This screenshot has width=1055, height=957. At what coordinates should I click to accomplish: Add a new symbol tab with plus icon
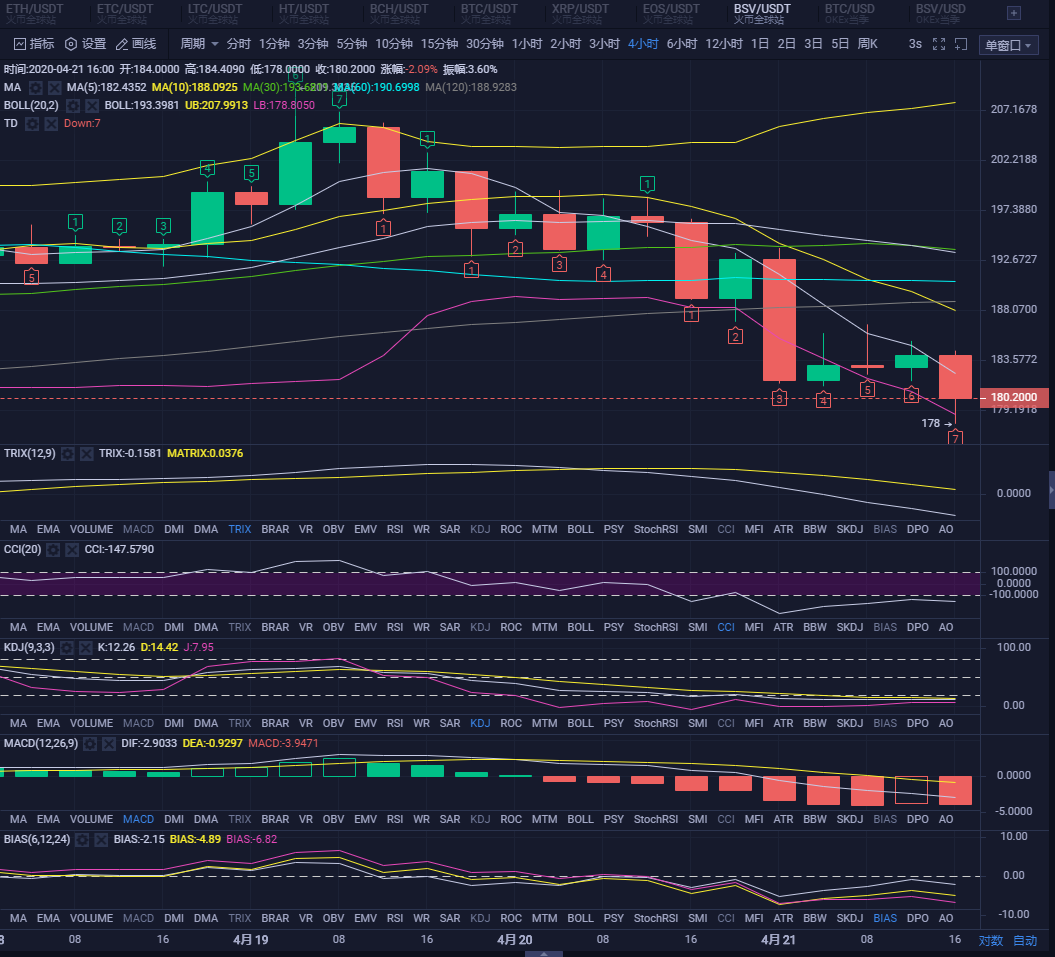(x=1013, y=13)
